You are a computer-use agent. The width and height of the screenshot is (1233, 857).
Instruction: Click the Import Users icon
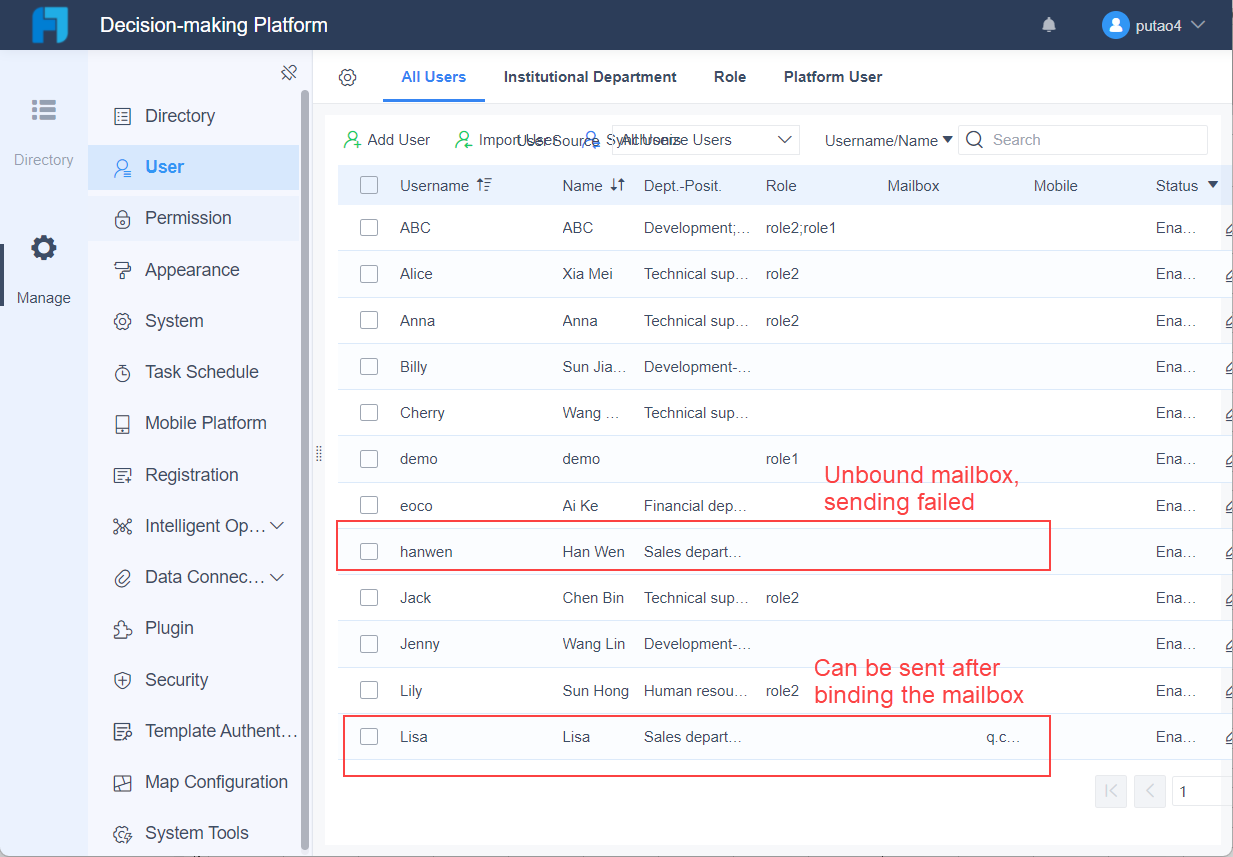pyautogui.click(x=463, y=140)
